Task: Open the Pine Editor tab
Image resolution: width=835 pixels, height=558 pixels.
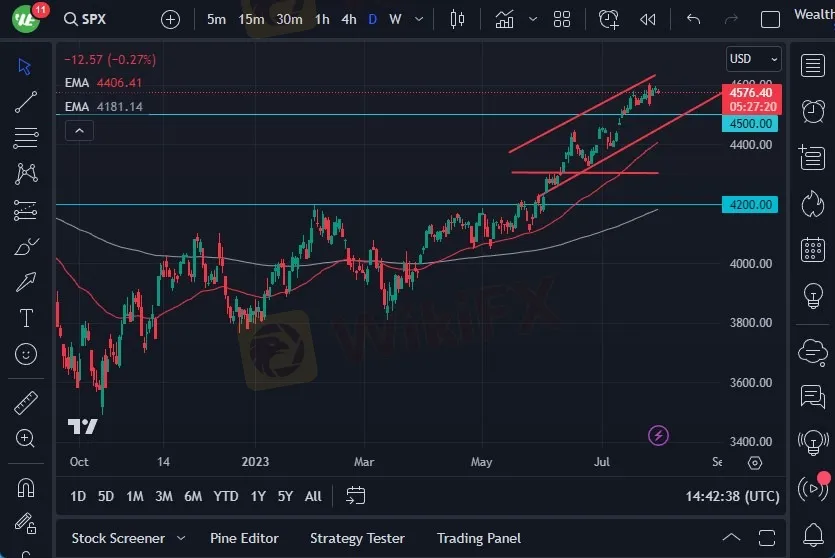Action: (x=245, y=538)
